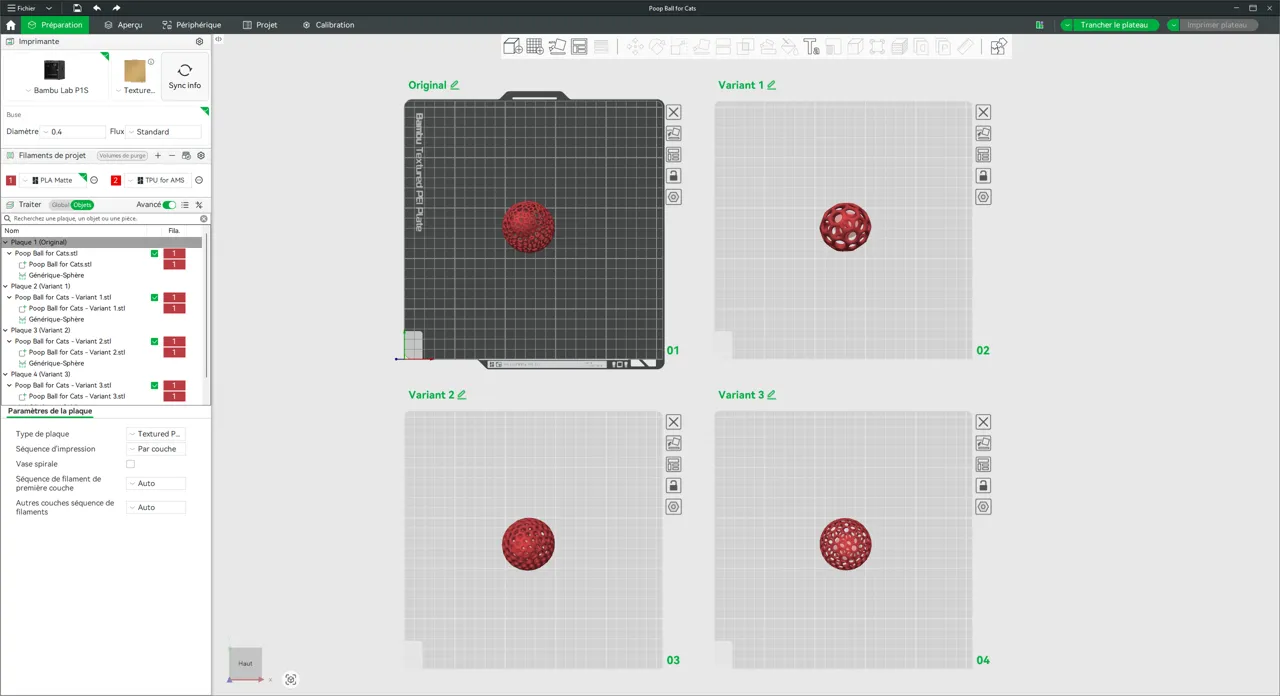Open filament settings gear icon
This screenshot has height=696, width=1280.
[x=201, y=156]
